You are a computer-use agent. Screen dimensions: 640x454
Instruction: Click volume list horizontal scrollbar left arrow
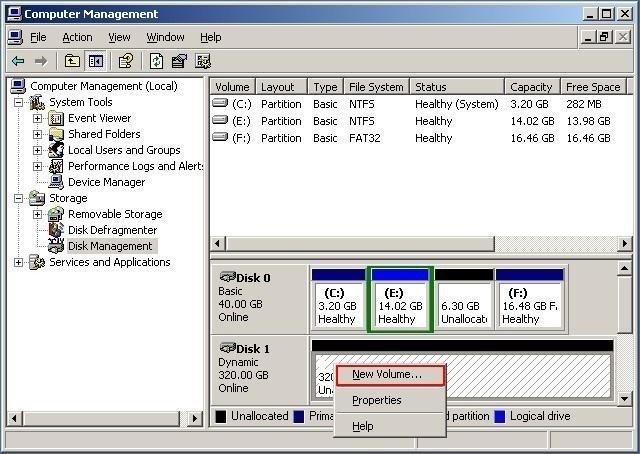point(218,244)
